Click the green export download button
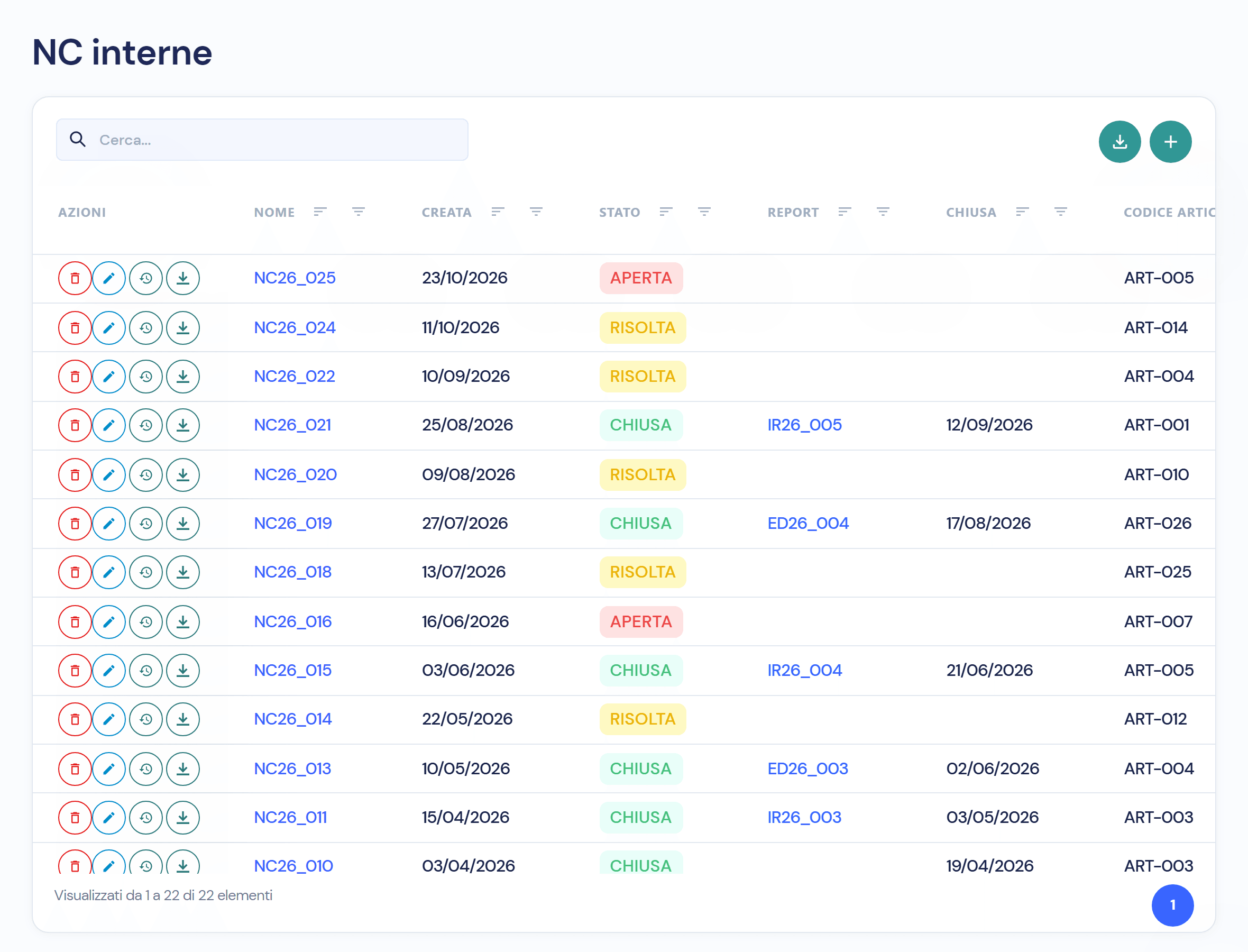 point(1120,142)
